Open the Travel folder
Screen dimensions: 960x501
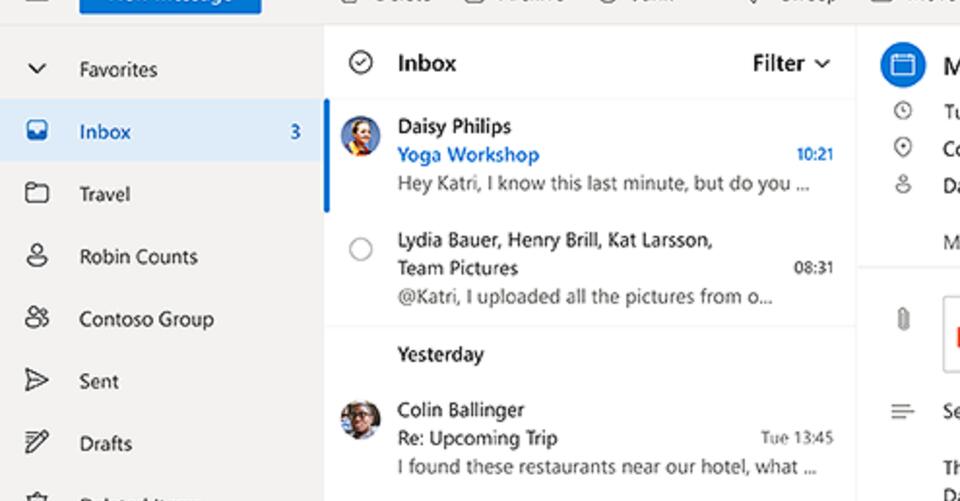pos(104,194)
